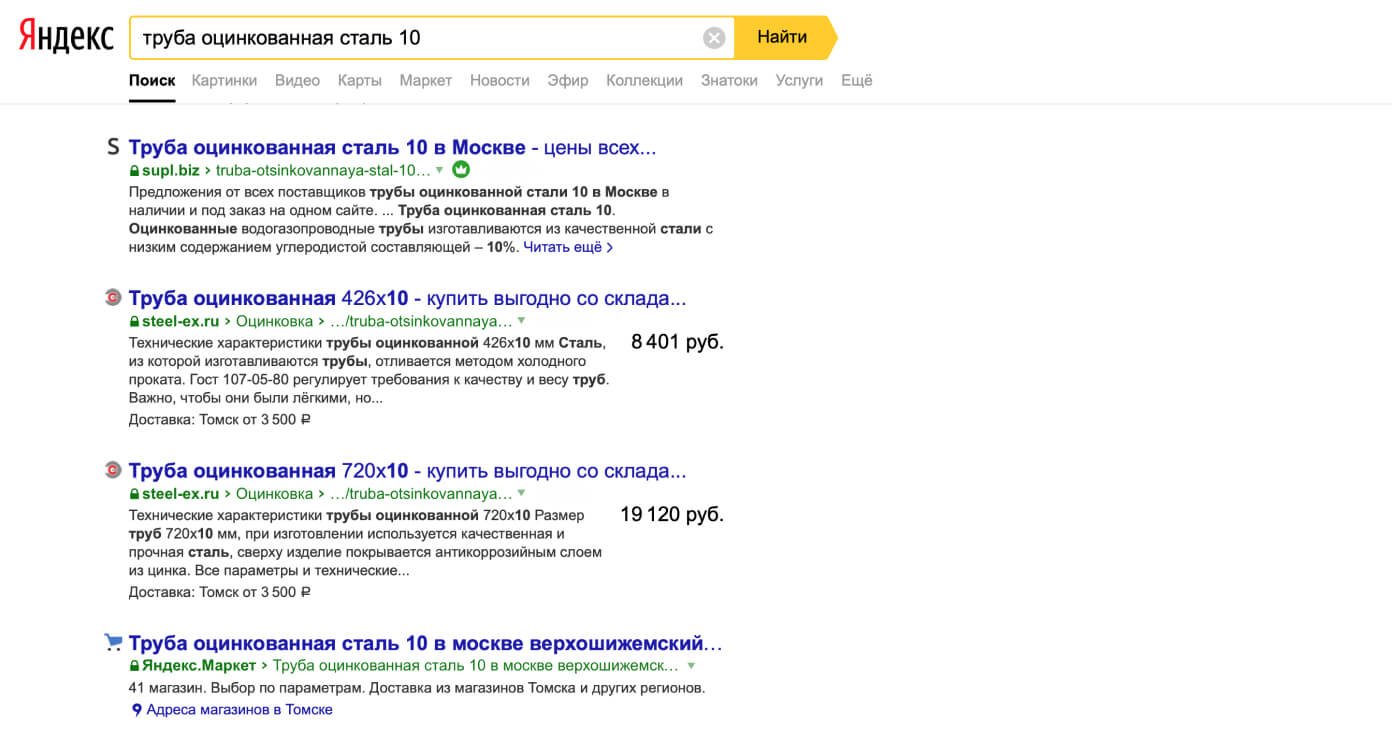This screenshot has width=1392, height=740.
Task: Click the Яндекс logo
Action: tap(66, 37)
